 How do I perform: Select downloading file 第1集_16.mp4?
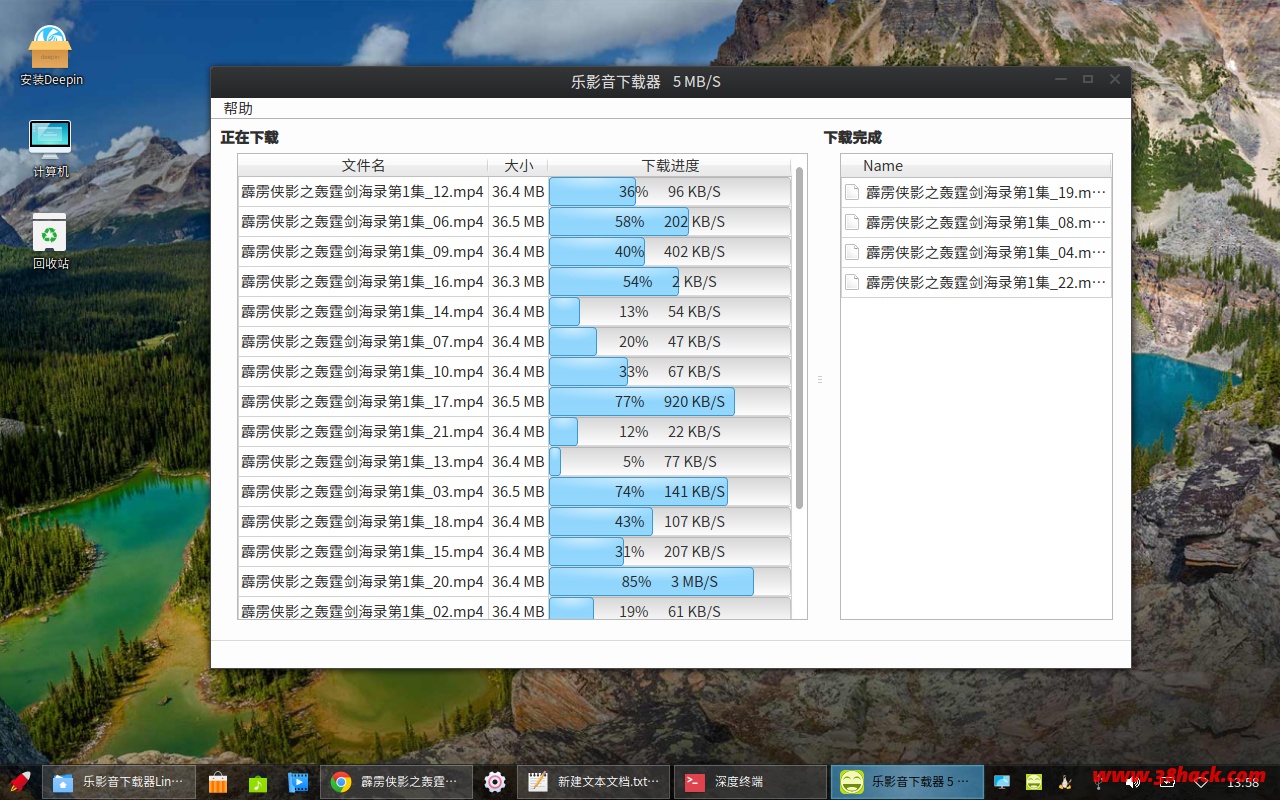point(362,281)
